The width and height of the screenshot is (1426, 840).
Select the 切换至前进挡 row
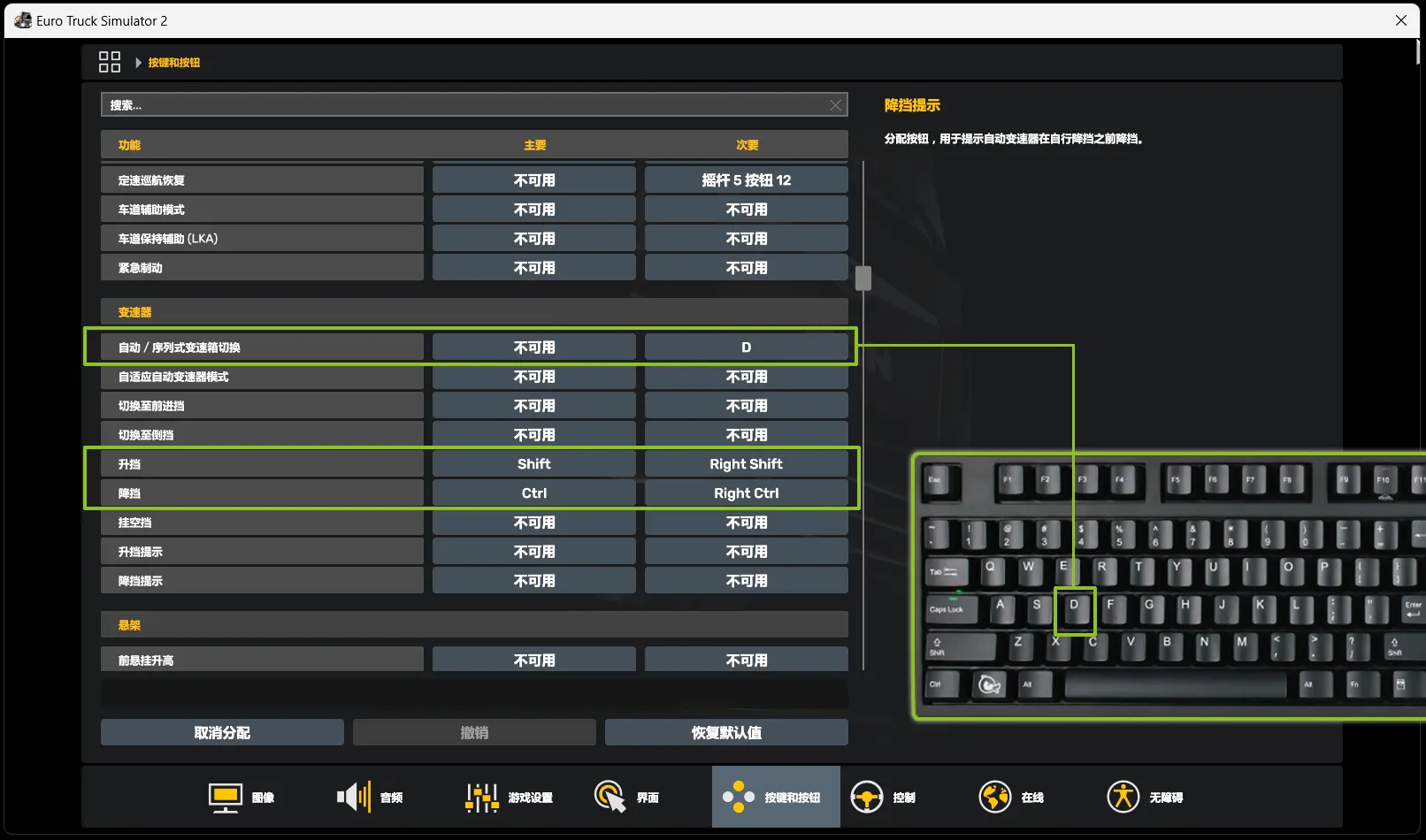point(262,406)
